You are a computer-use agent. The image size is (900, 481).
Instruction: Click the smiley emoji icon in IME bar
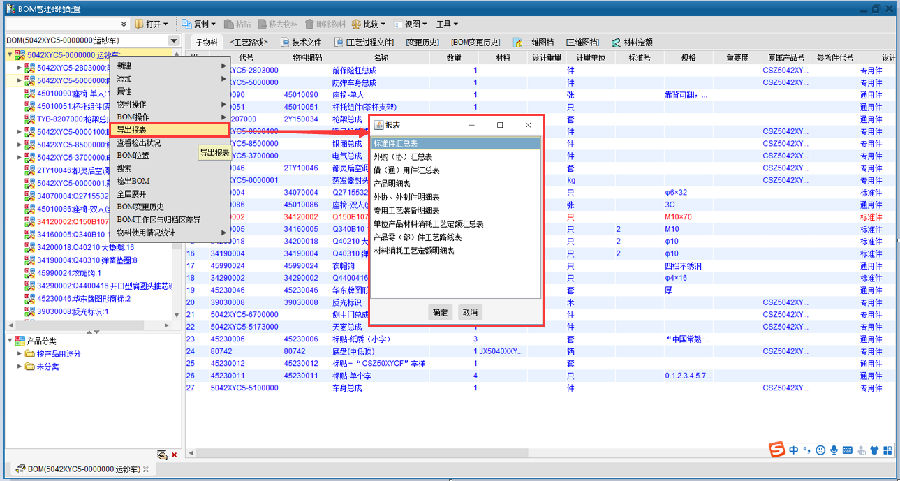[820, 449]
